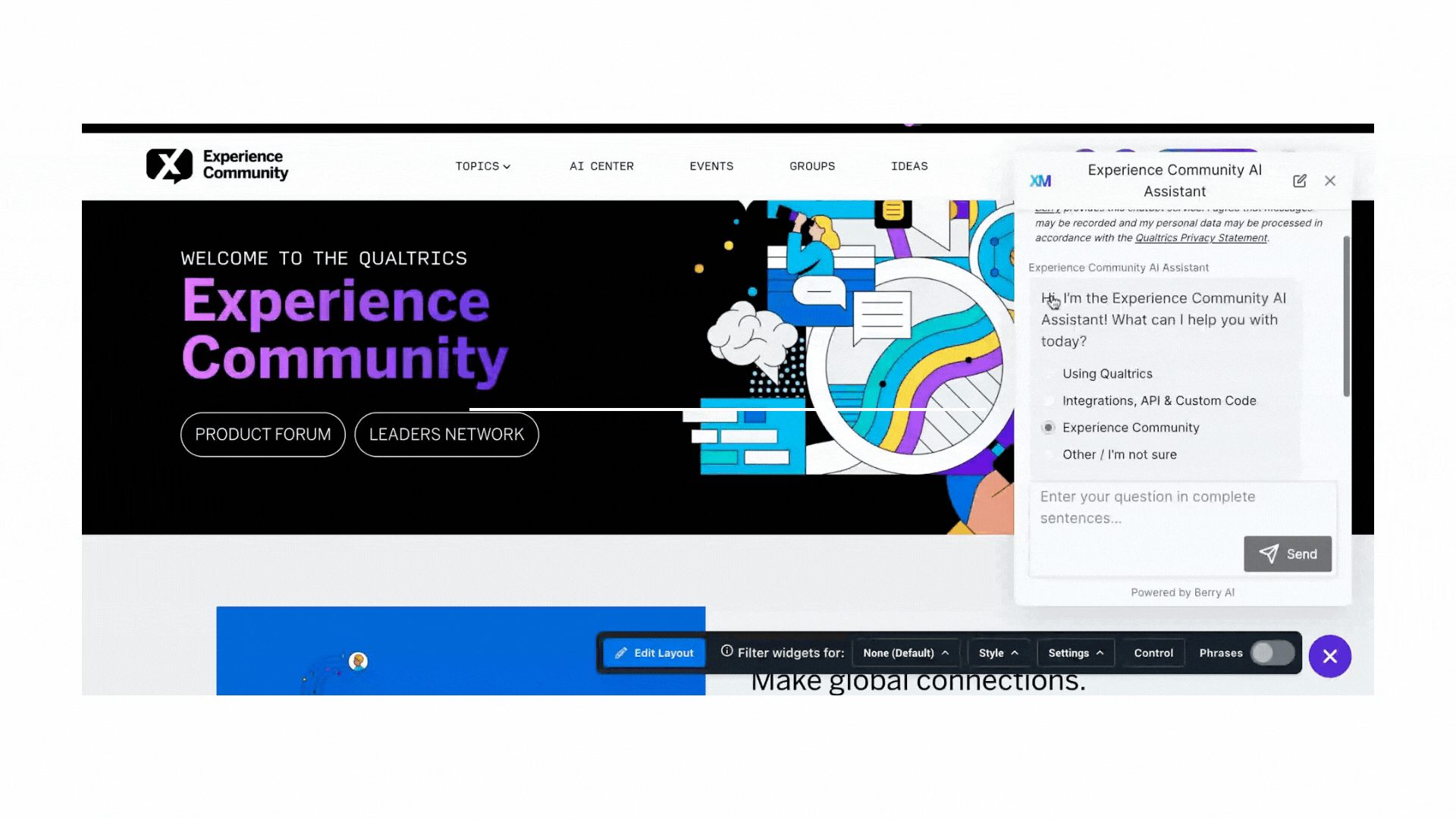
Task: Click the new chat compose icon
Action: tap(1299, 180)
